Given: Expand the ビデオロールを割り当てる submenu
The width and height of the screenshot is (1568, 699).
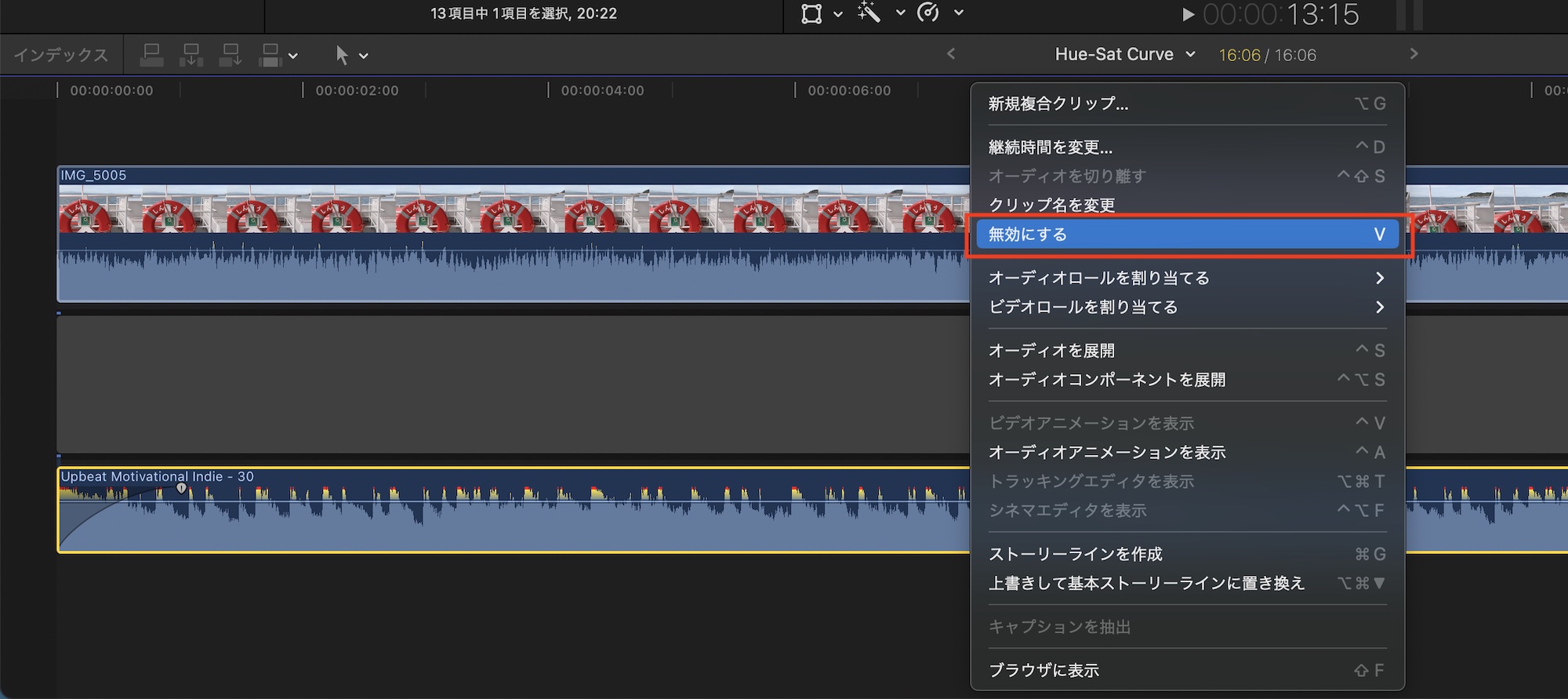Looking at the screenshot, I should (x=1187, y=307).
